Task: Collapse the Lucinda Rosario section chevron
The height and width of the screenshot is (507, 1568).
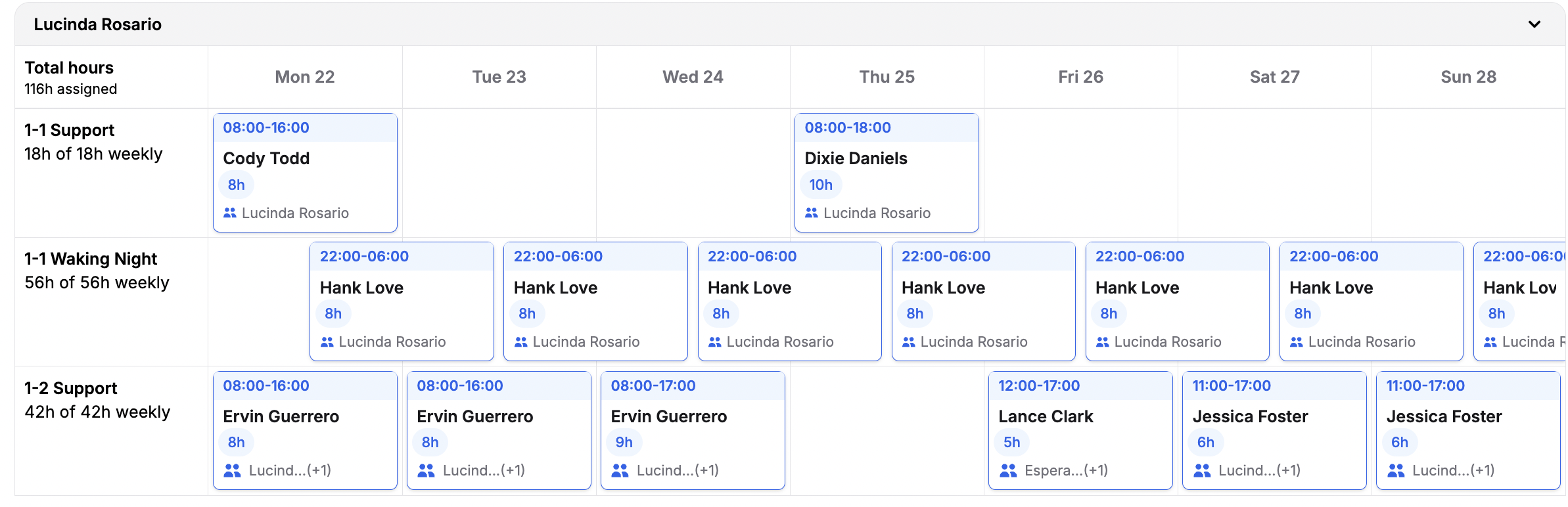Action: tap(1534, 24)
